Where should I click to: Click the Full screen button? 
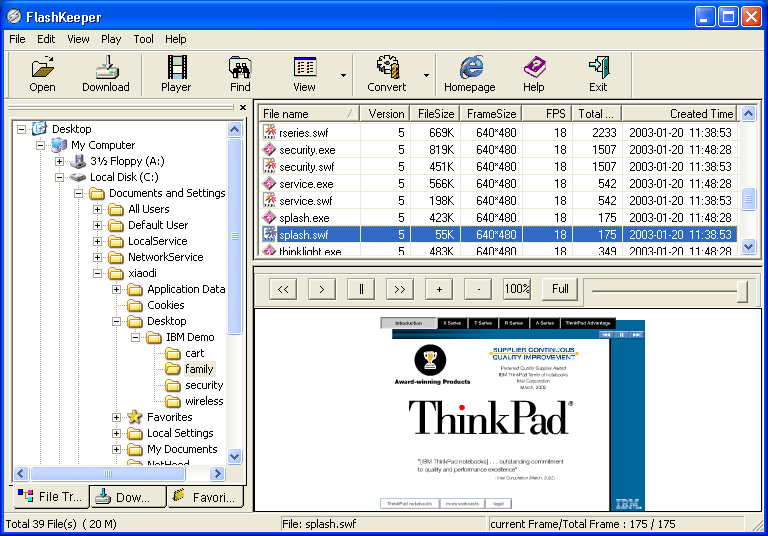pyautogui.click(x=560, y=289)
